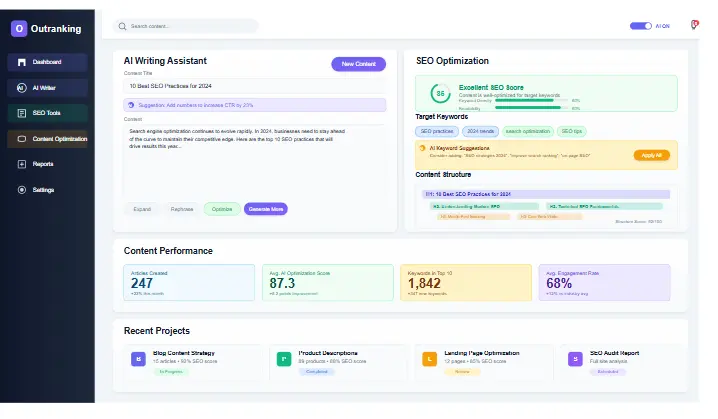The height and width of the screenshot is (419, 718).
Task: Click the first H2 structure bar
Action: (x=485, y=207)
